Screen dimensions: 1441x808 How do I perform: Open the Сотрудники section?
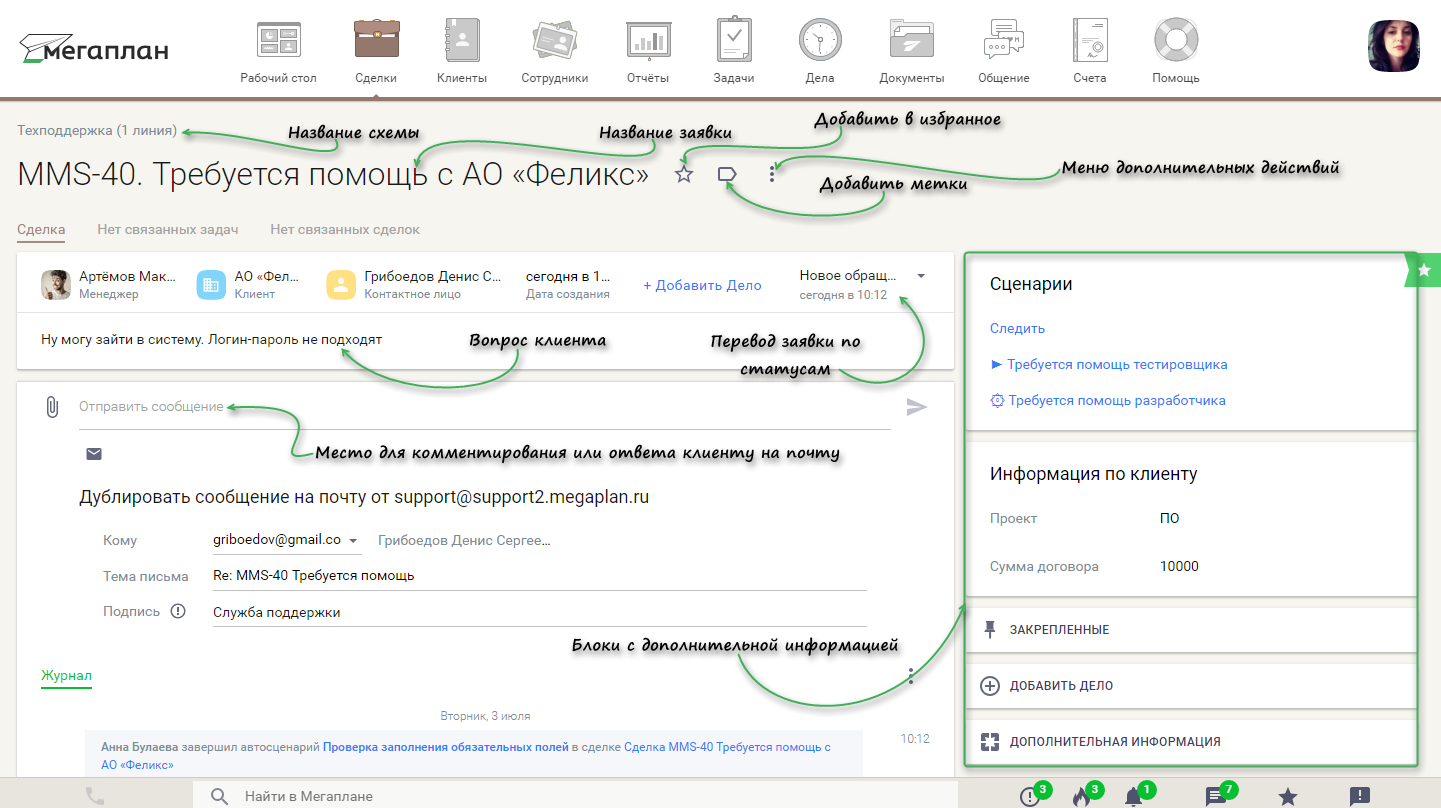(x=554, y=50)
